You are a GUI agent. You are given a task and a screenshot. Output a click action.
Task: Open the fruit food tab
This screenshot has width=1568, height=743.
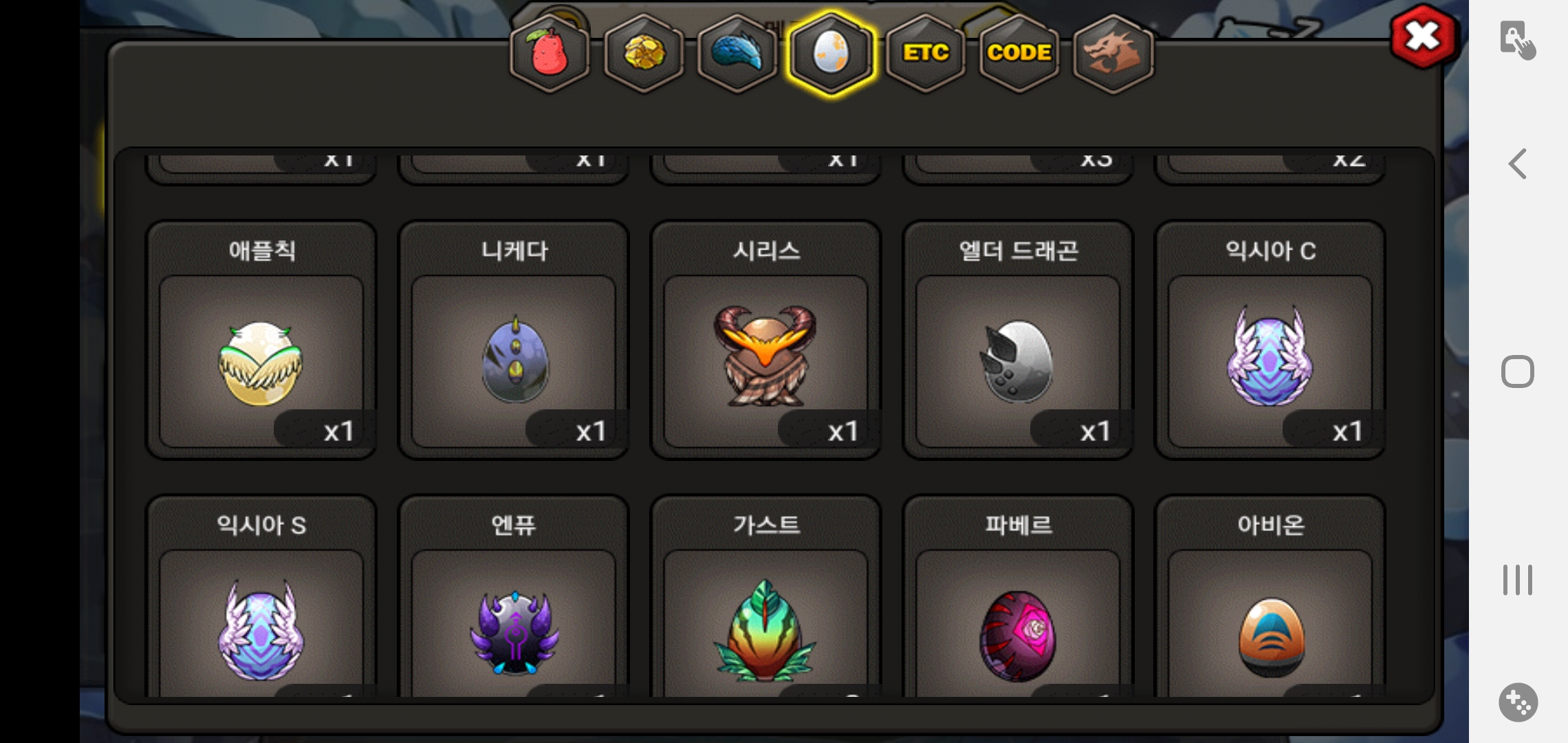pyautogui.click(x=549, y=53)
